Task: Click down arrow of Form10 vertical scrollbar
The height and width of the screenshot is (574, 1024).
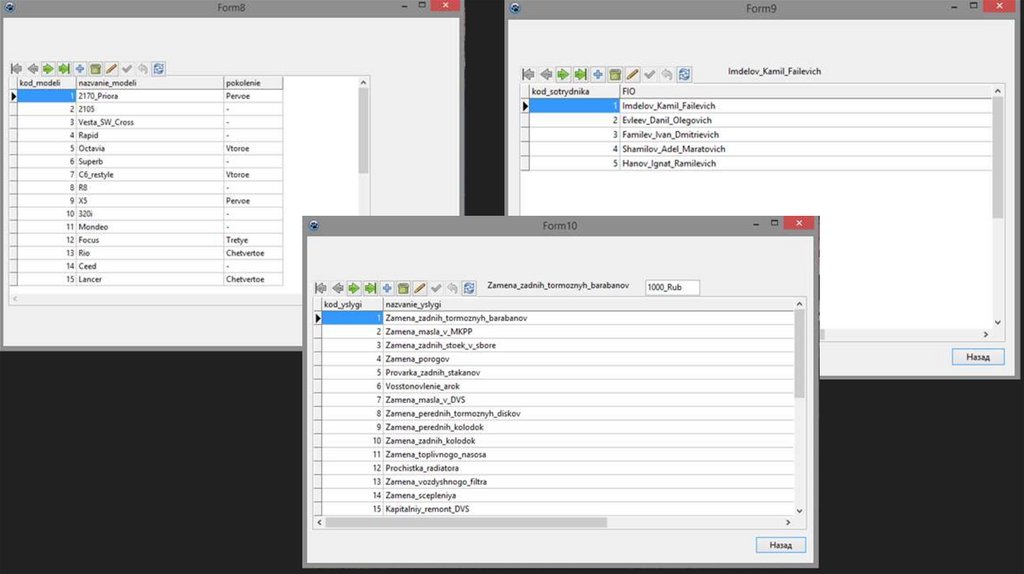Action: pos(799,509)
